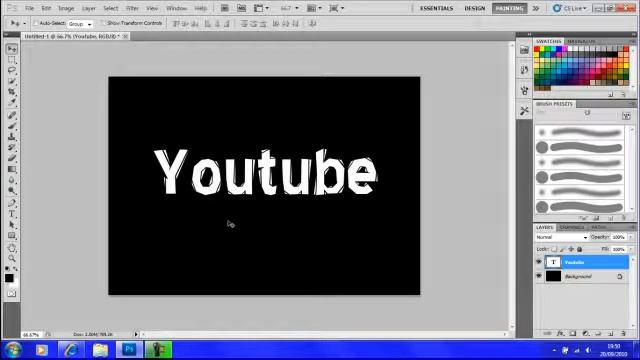Open layer styles fx button in Layers panel
The width and height of the screenshot is (640, 360).
coord(560,333)
